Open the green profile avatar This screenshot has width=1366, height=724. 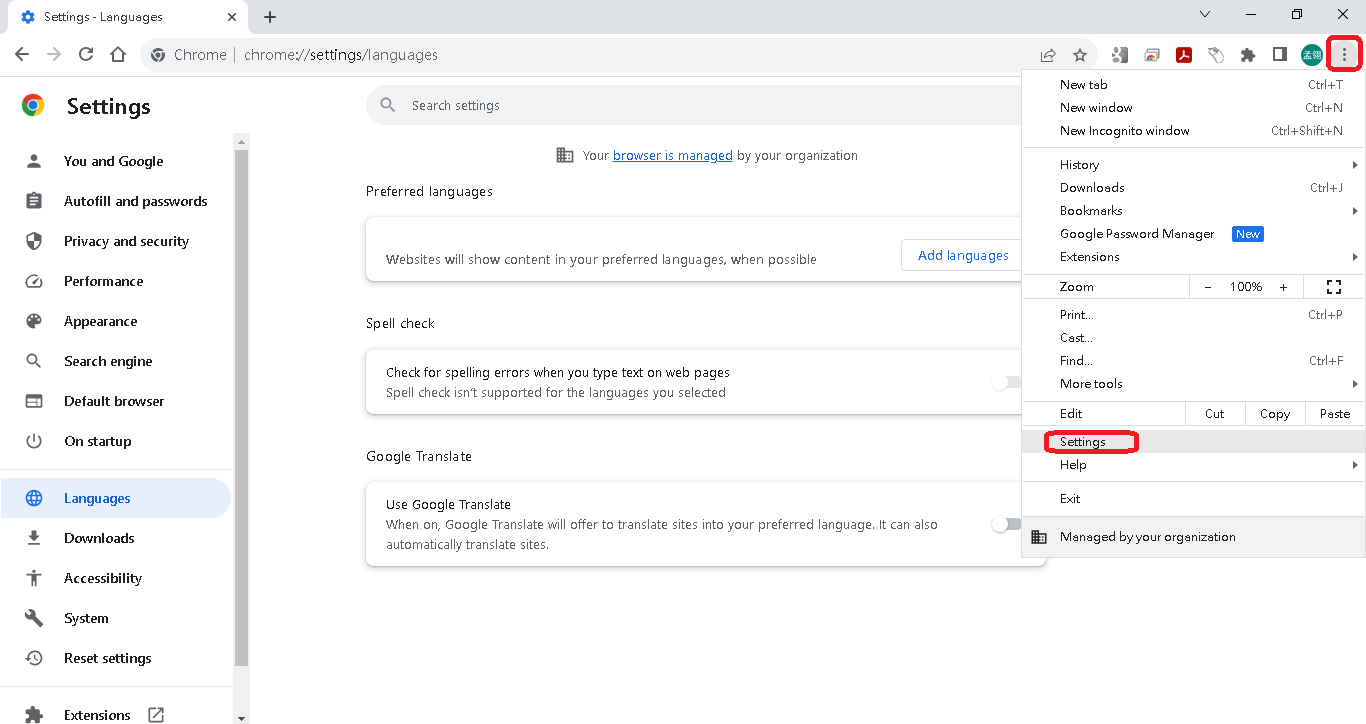pyautogui.click(x=1312, y=55)
